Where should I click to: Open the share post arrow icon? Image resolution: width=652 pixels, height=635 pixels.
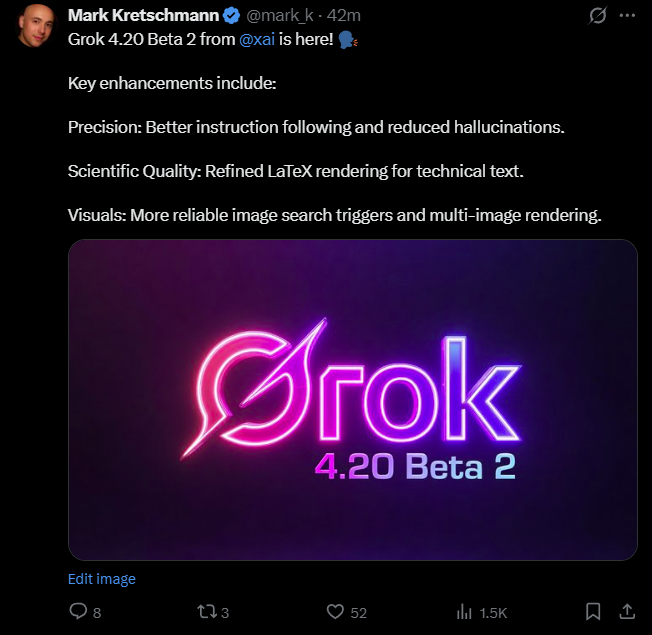627,611
